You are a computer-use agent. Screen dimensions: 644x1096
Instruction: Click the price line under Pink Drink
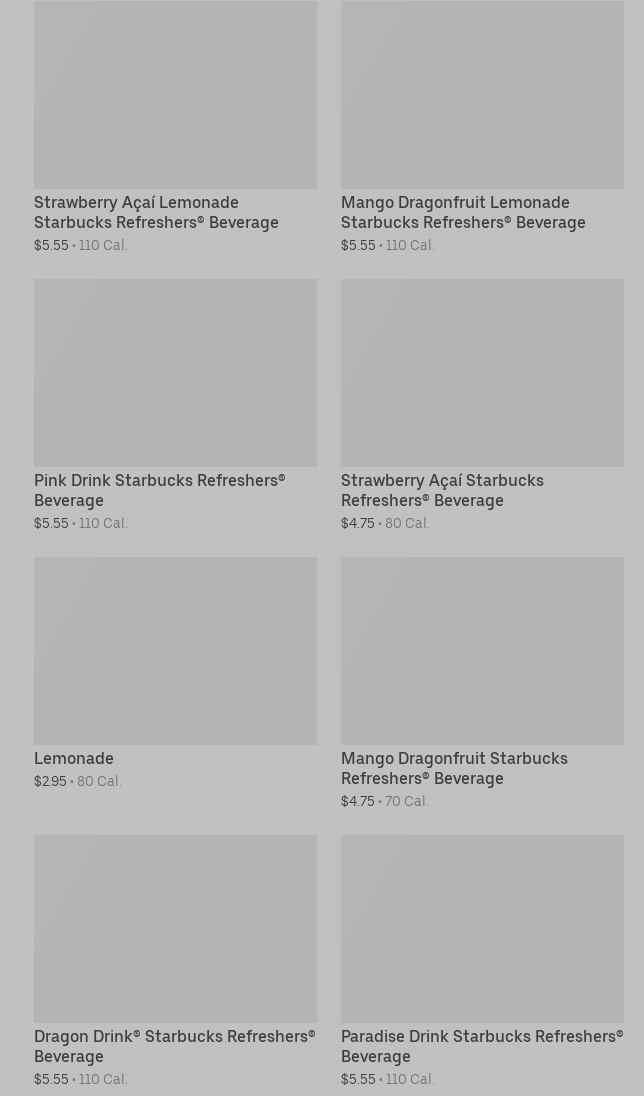click(x=81, y=523)
